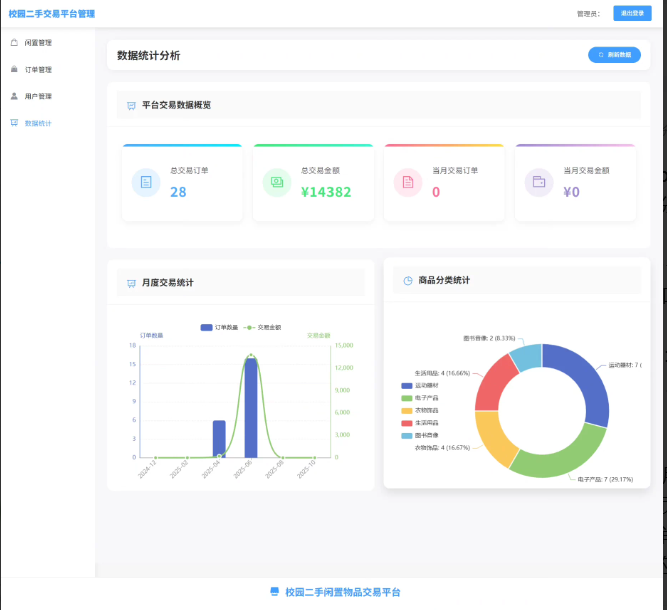Viewport: 667px width, 610px height.
Task: Click the icon beside 订单管理 in sidebar
Action: tap(14, 69)
